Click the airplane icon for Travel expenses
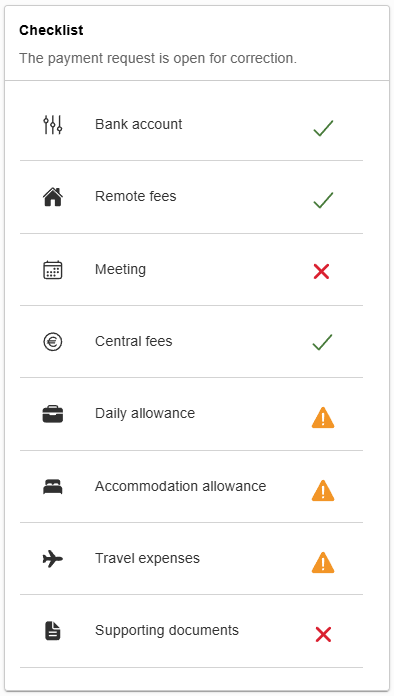This screenshot has height=696, width=394. coord(53,559)
